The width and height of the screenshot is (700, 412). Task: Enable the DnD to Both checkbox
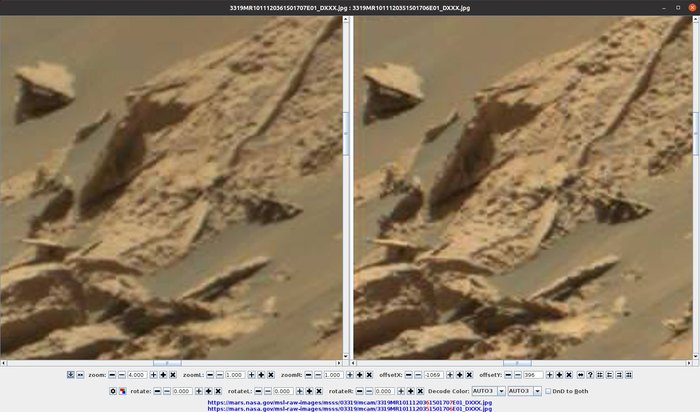pyautogui.click(x=548, y=391)
